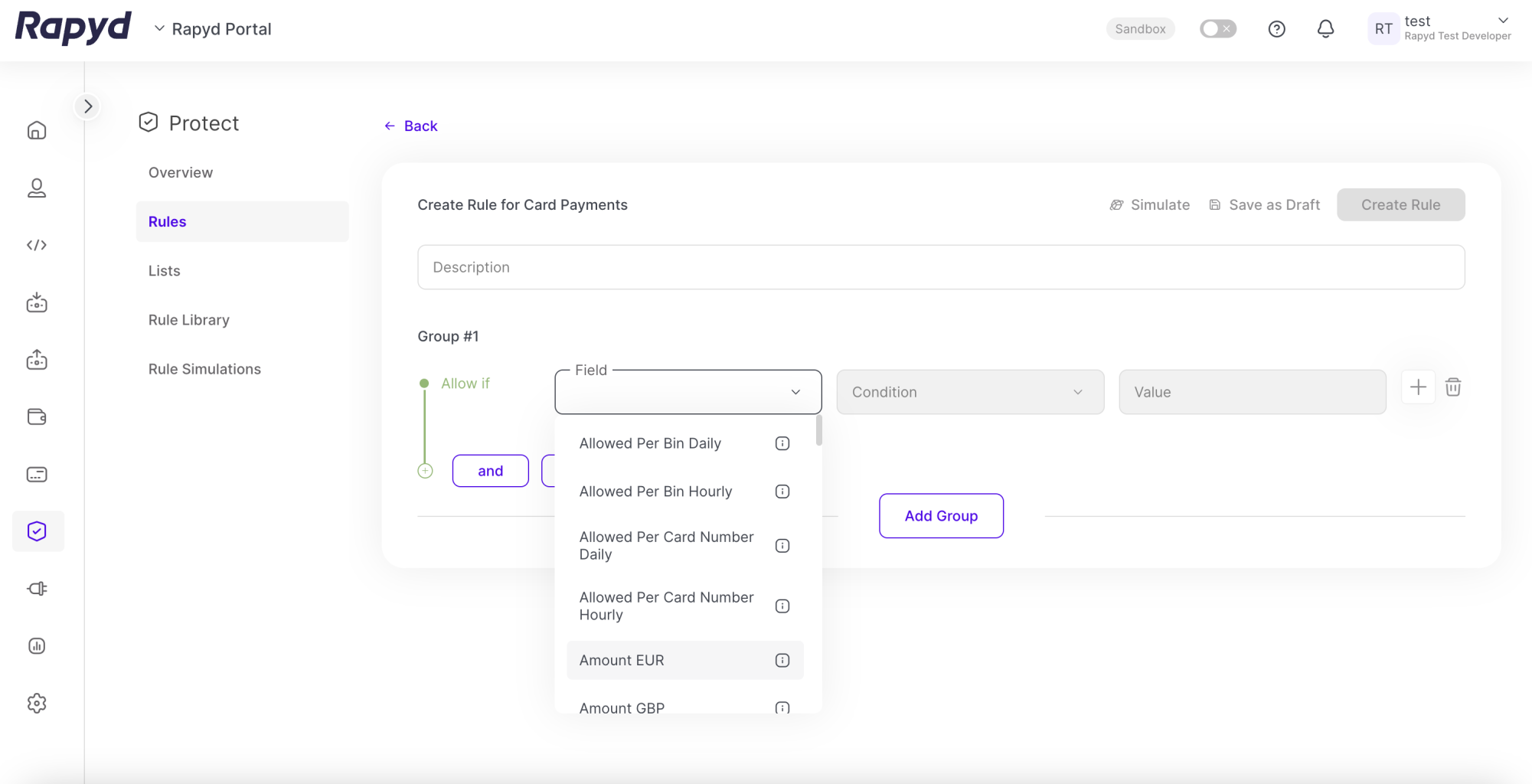Click the notifications bell icon
Viewport: 1532px width, 784px height.
tap(1325, 29)
